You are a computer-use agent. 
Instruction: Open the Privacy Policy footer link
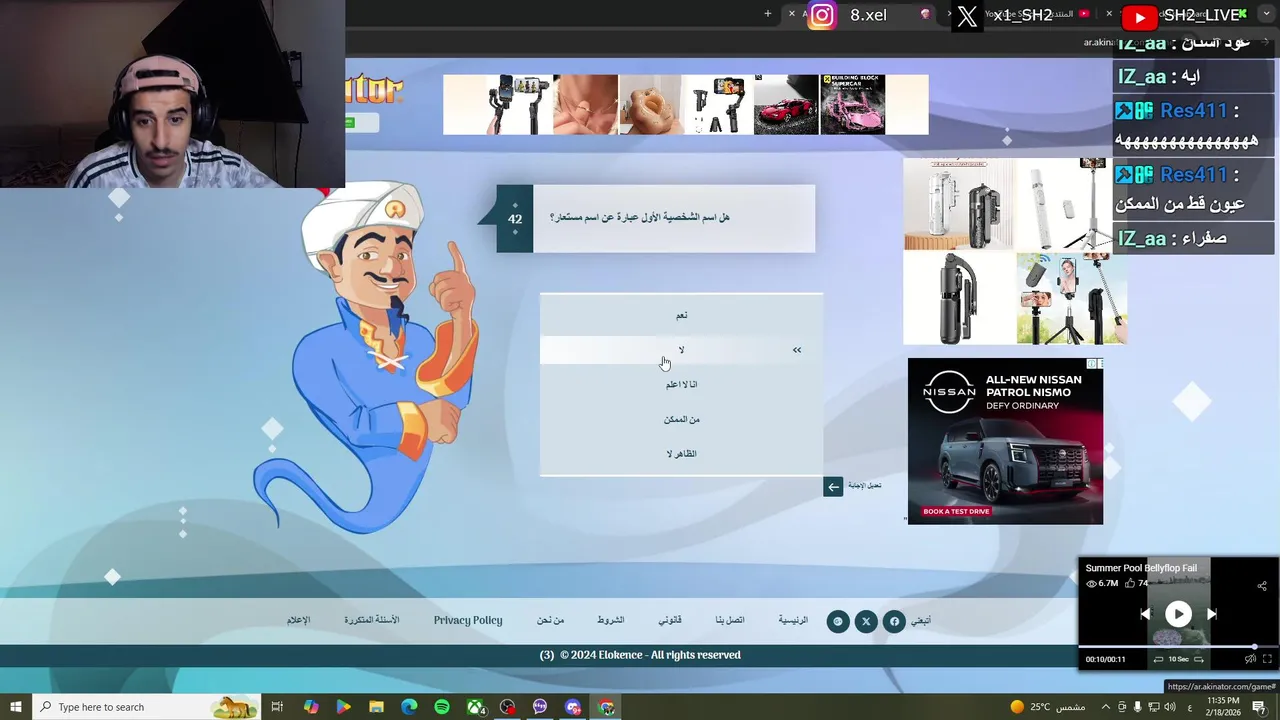tap(468, 620)
